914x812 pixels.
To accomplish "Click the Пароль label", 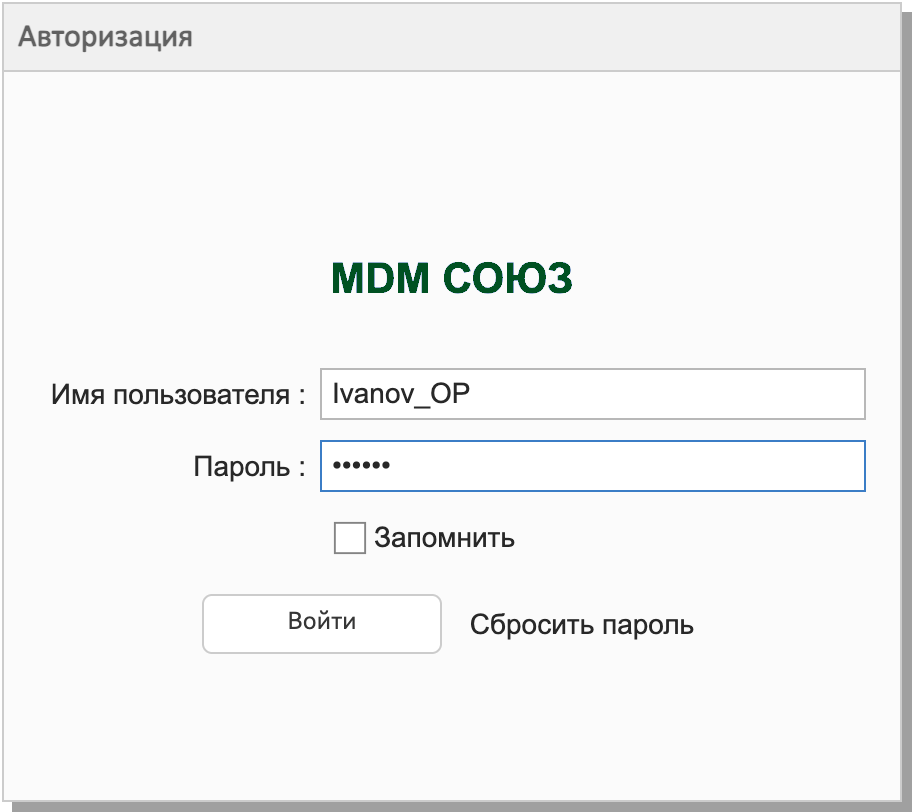I will pos(248,467).
